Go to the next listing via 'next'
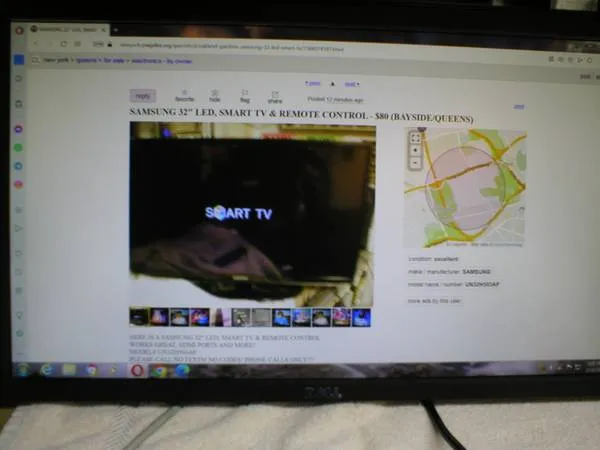The height and width of the screenshot is (450, 600). [352, 84]
